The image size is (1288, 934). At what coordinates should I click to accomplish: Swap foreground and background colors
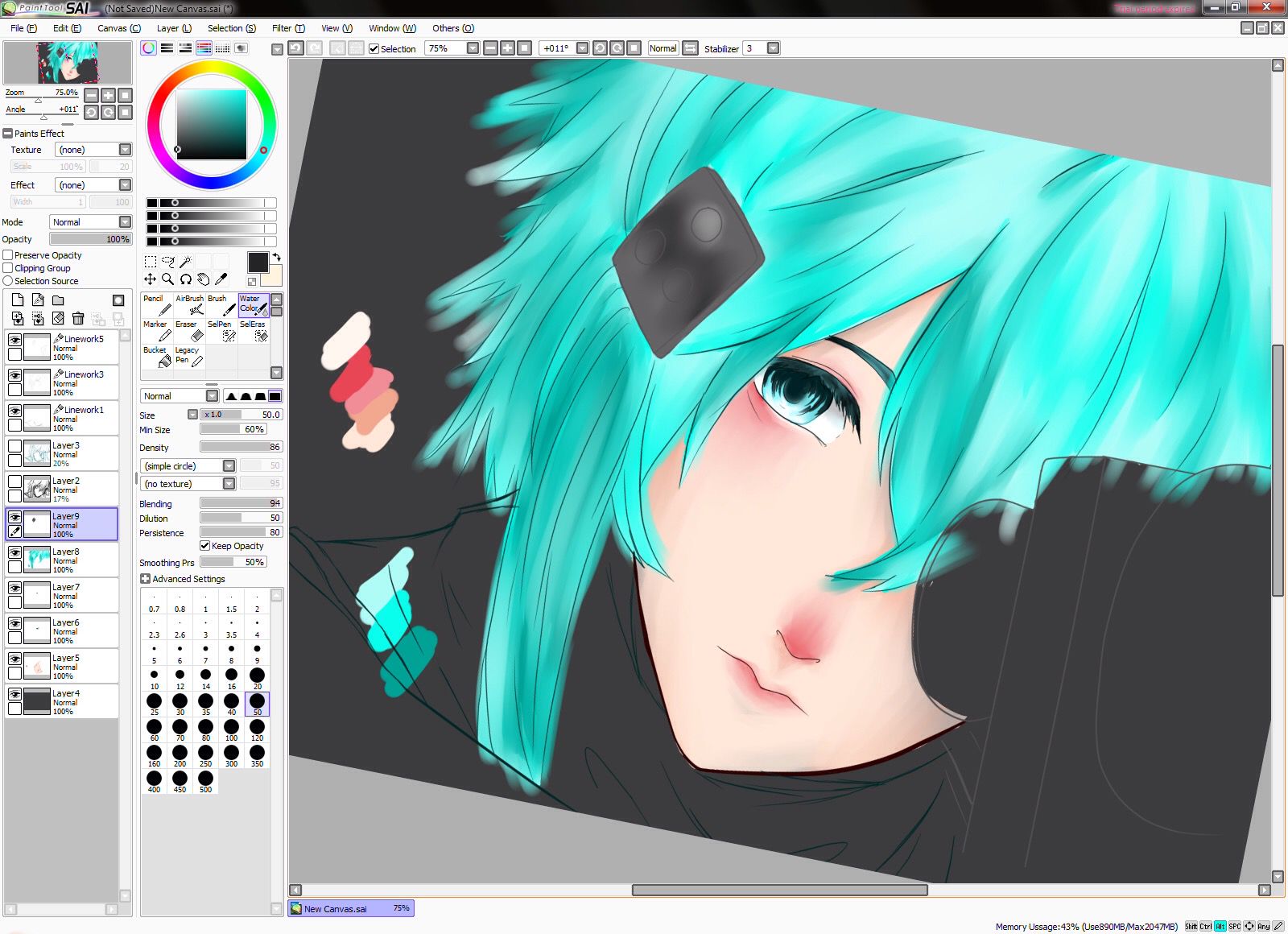pyautogui.click(x=276, y=257)
